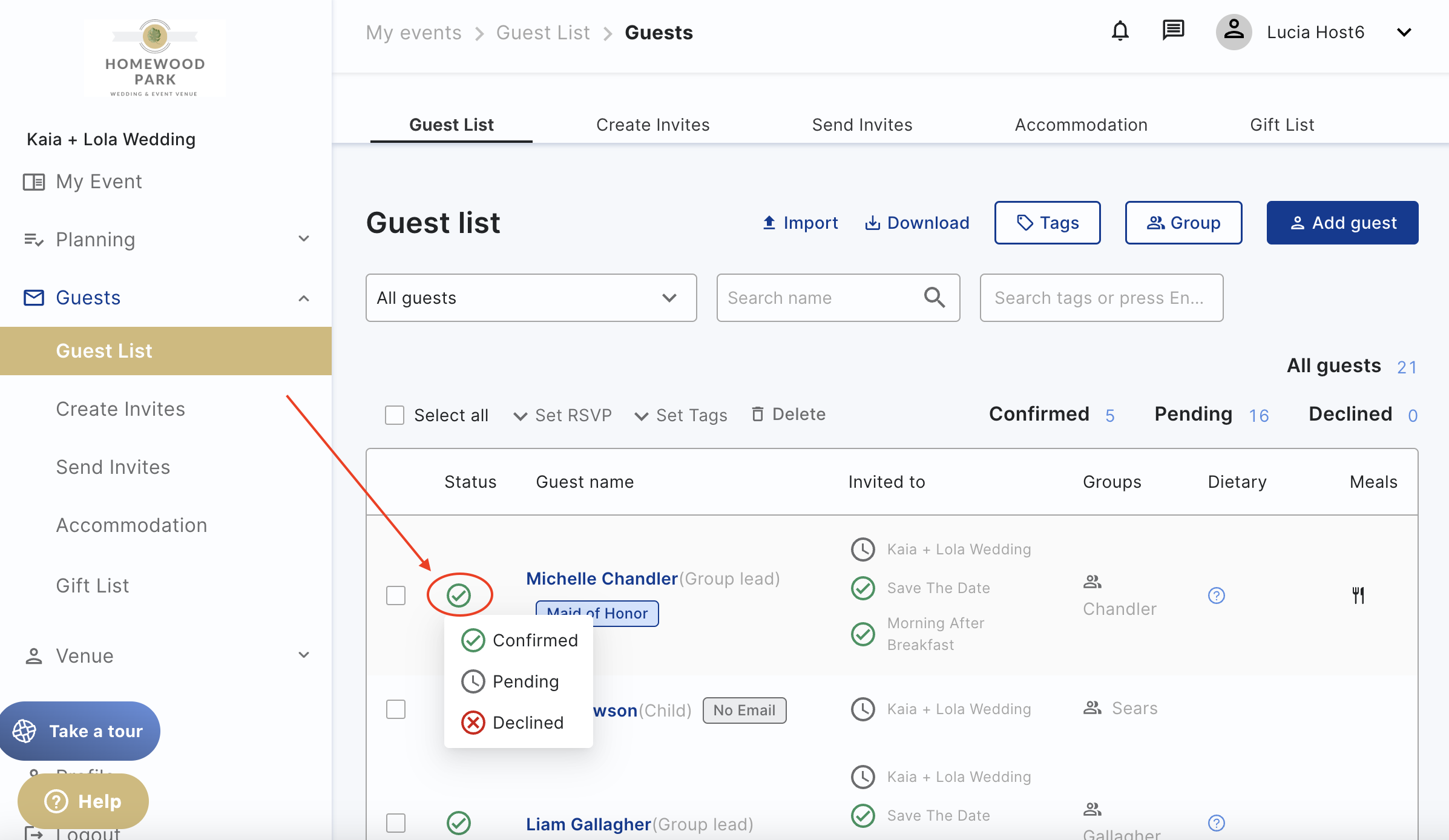Viewport: 1449px width, 840px height.
Task: Click the My Event sidebar icon
Action: pos(34,182)
